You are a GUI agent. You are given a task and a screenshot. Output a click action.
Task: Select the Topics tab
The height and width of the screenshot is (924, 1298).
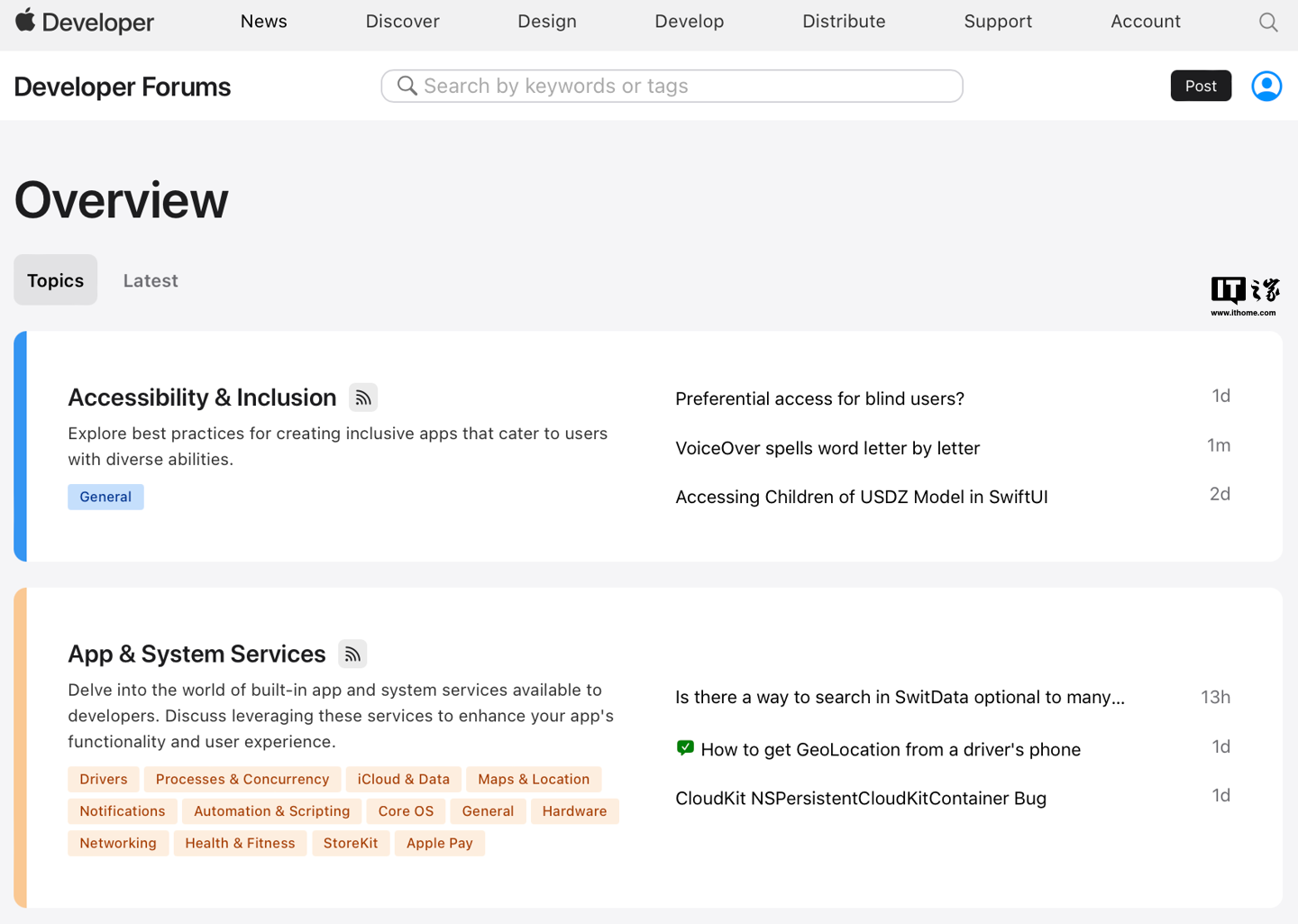click(x=55, y=280)
